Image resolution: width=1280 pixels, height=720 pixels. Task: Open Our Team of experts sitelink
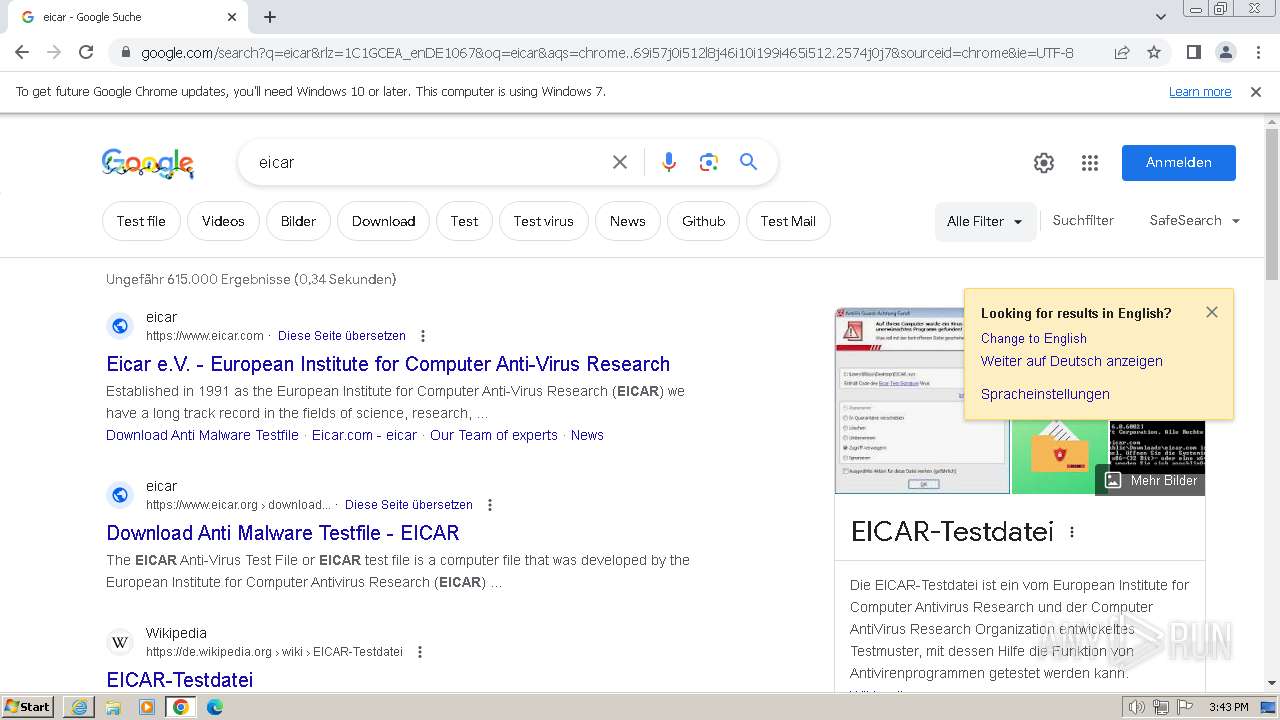494,435
